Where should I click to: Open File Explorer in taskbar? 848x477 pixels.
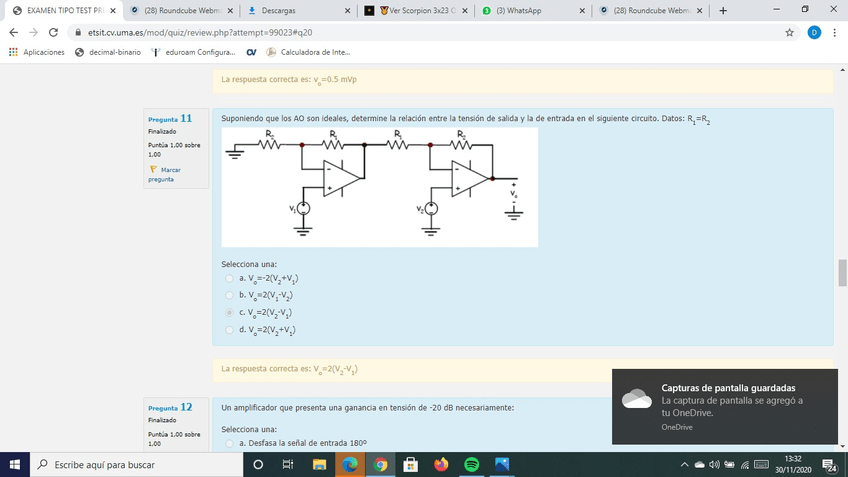tap(320, 465)
